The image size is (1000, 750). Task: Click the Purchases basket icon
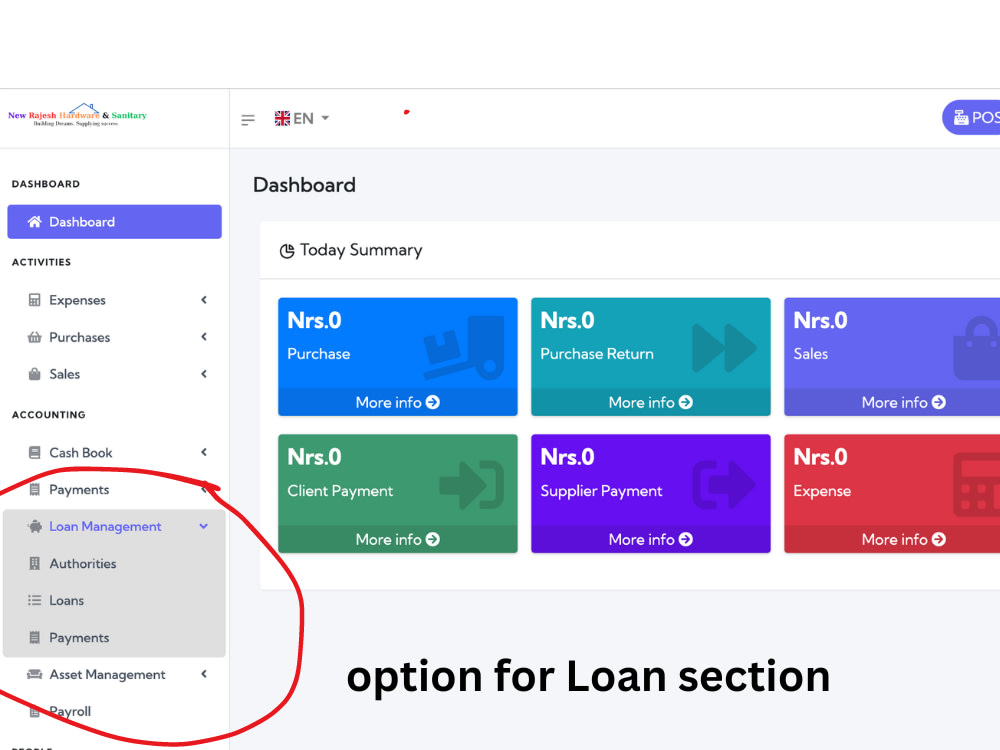click(x=34, y=337)
